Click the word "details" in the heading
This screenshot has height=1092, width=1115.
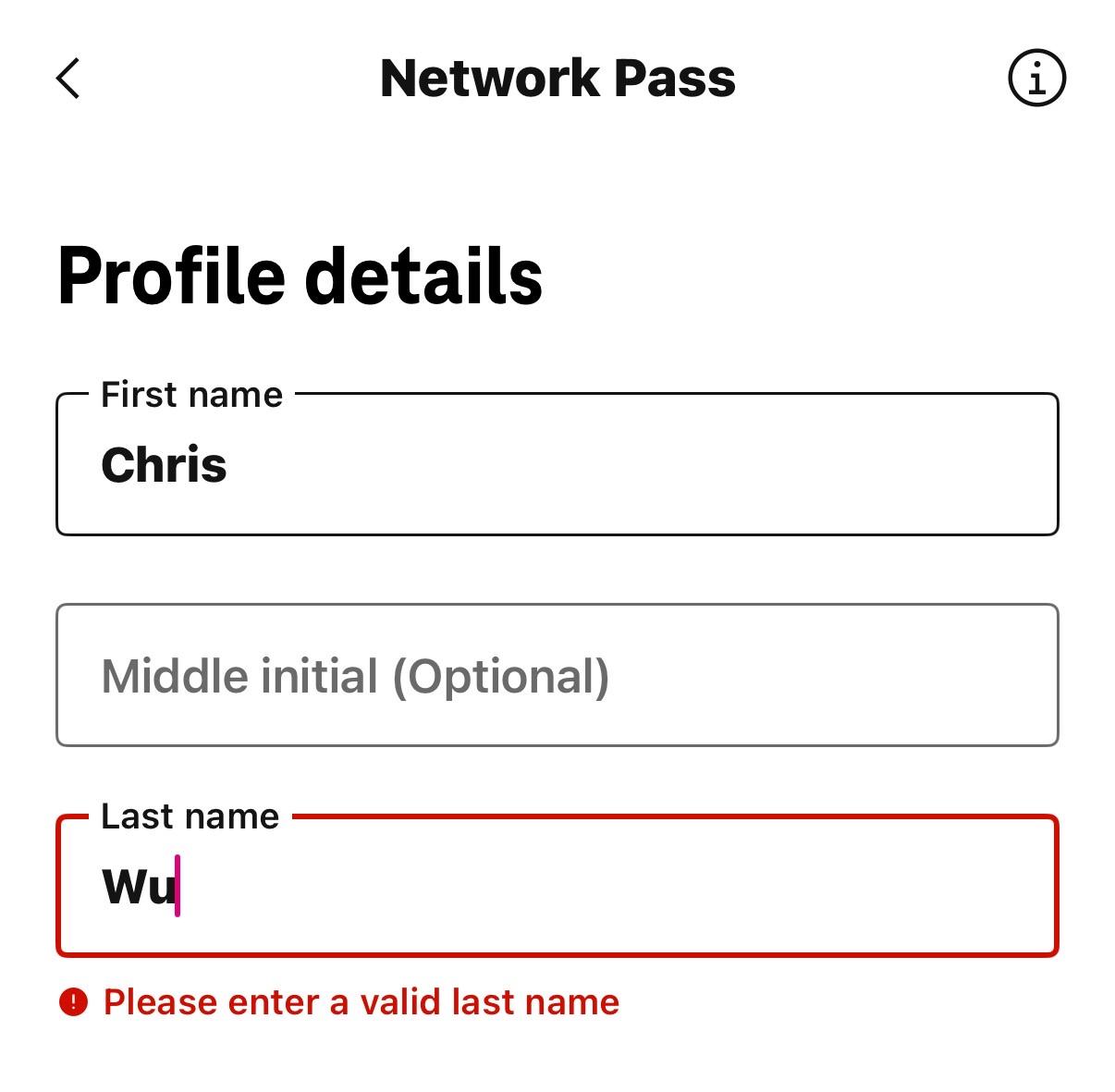tap(423, 276)
